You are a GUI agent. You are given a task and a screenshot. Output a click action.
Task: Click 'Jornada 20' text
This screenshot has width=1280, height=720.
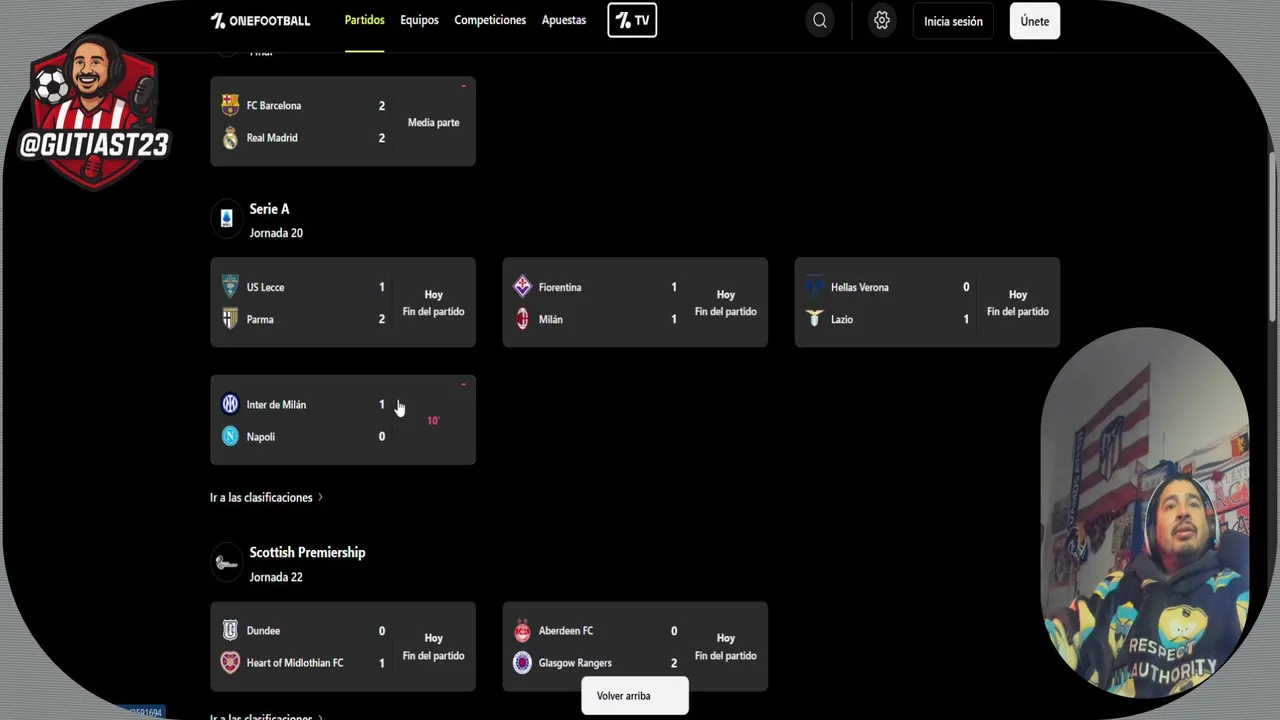[276, 233]
